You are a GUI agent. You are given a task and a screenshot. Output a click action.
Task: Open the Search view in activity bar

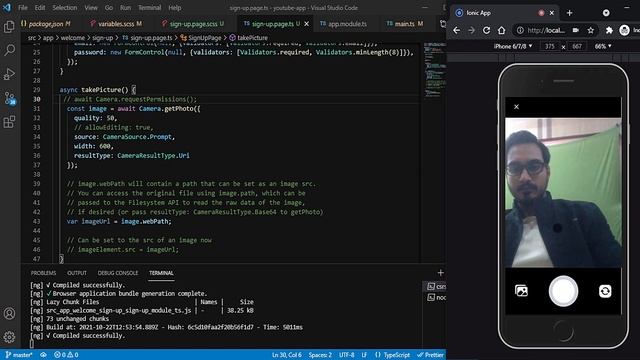point(9,50)
